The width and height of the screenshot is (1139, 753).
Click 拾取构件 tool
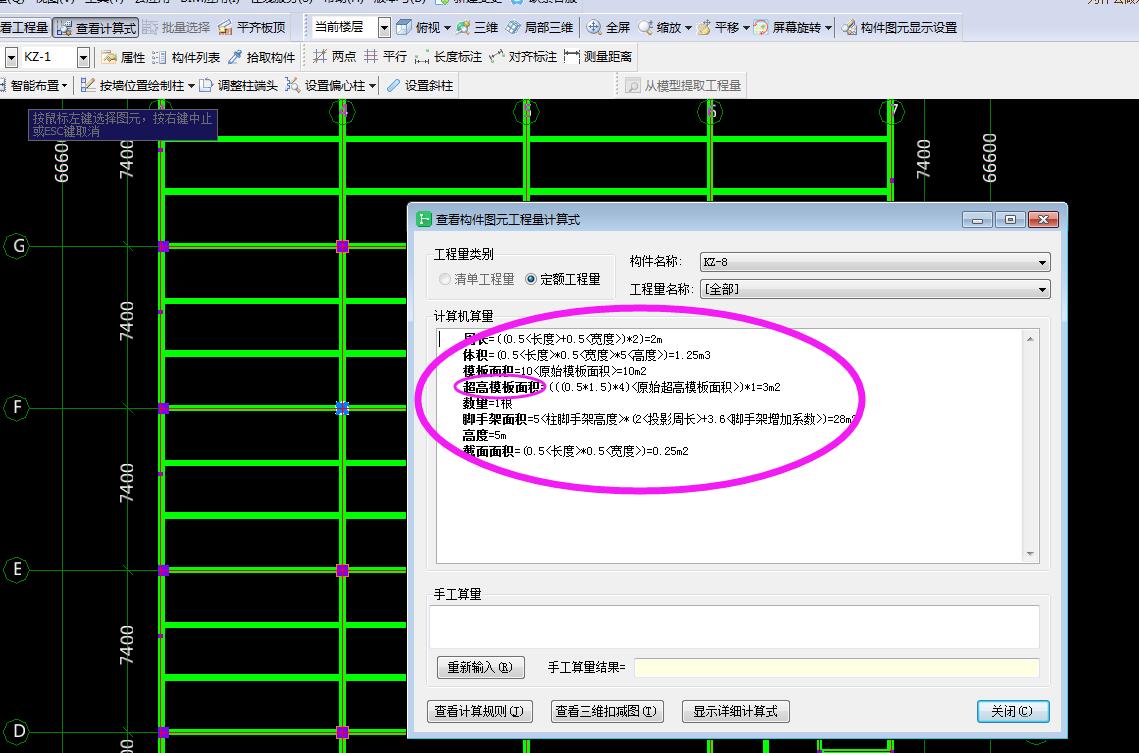click(262, 57)
